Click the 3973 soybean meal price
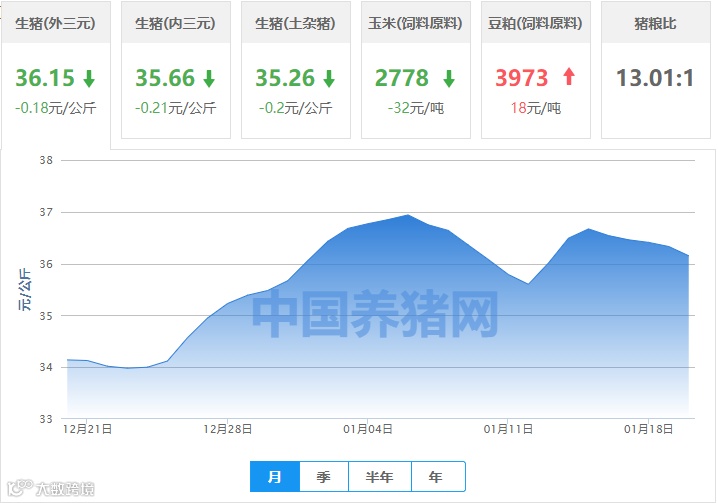Image resolution: width=718 pixels, height=503 pixels. click(x=522, y=78)
